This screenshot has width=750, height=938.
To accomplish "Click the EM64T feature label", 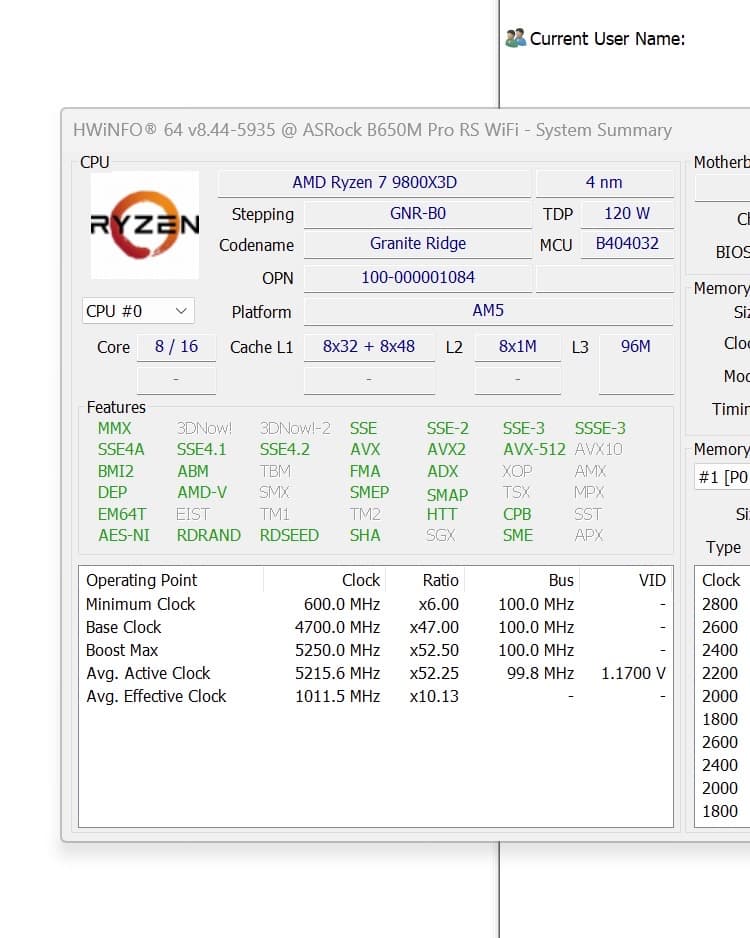I will [x=121, y=514].
